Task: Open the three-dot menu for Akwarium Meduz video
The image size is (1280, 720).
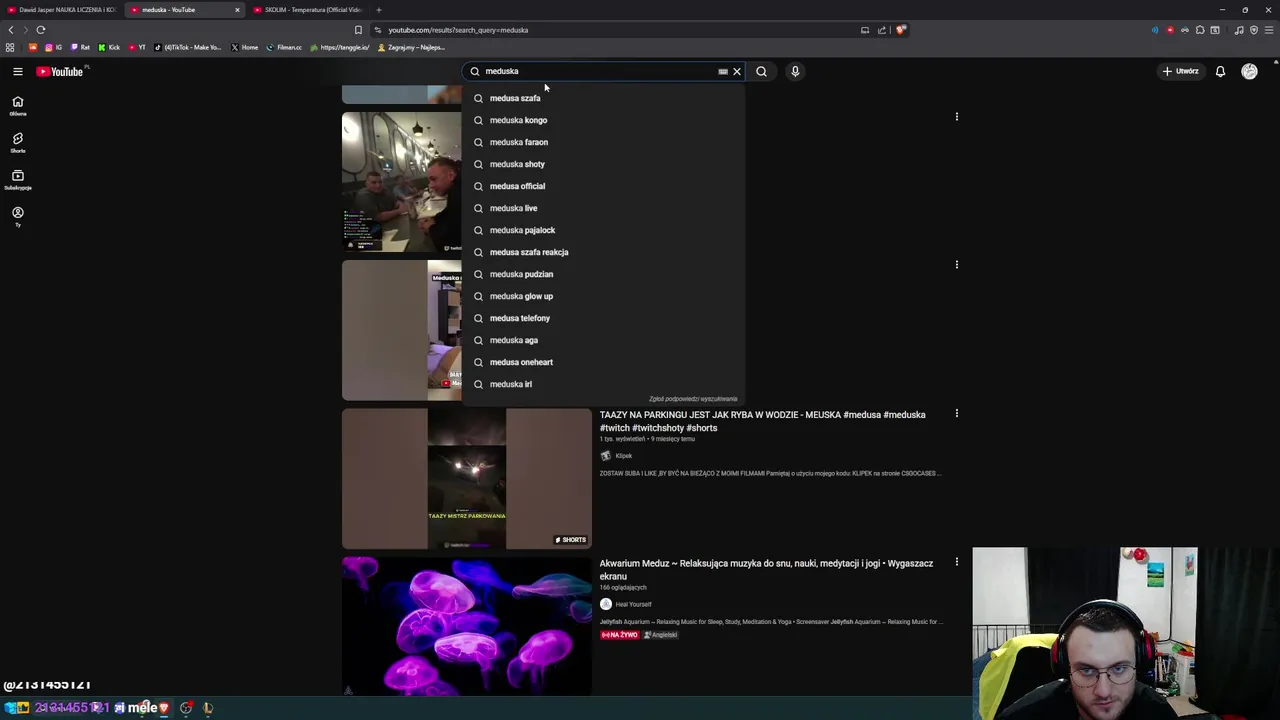Action: 956,562
